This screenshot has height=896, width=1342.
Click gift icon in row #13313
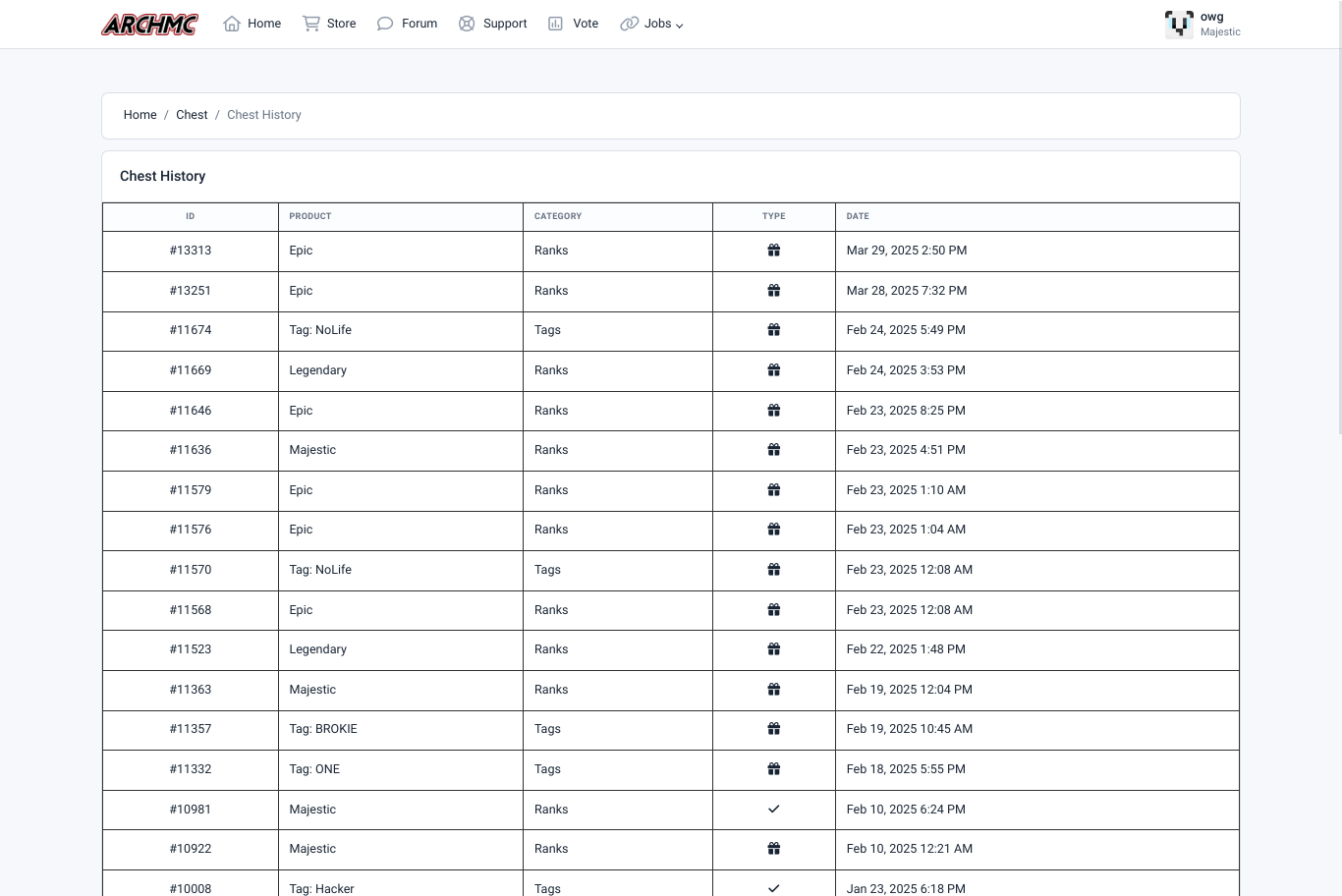[774, 251]
